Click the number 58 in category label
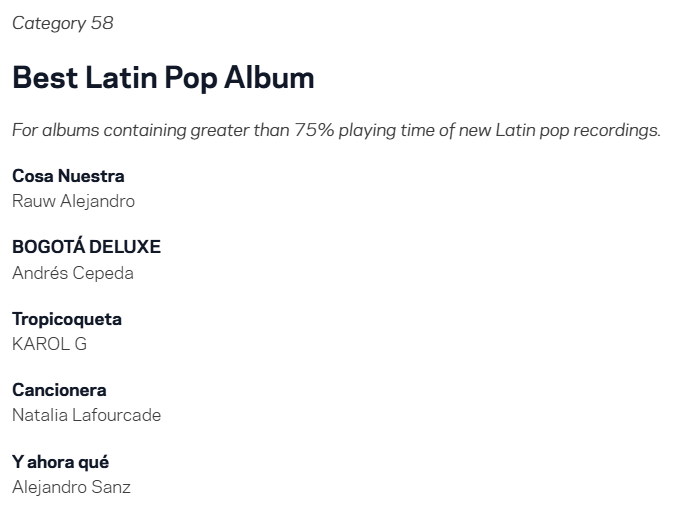This screenshot has width=686, height=511. 102,23
